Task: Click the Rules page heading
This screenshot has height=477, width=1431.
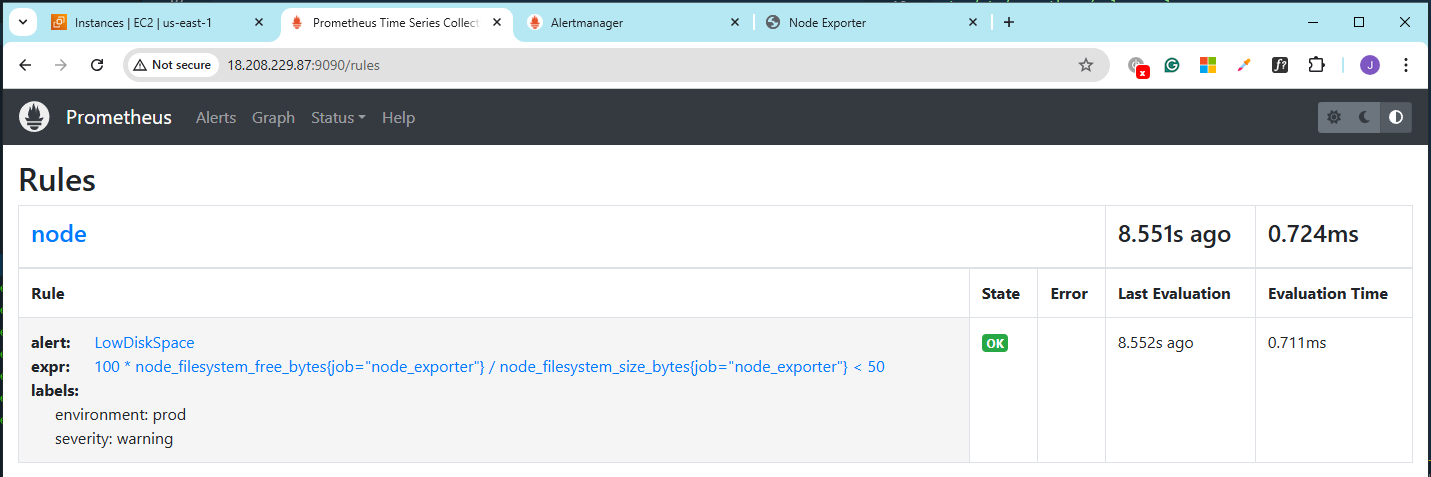Action: [x=57, y=180]
